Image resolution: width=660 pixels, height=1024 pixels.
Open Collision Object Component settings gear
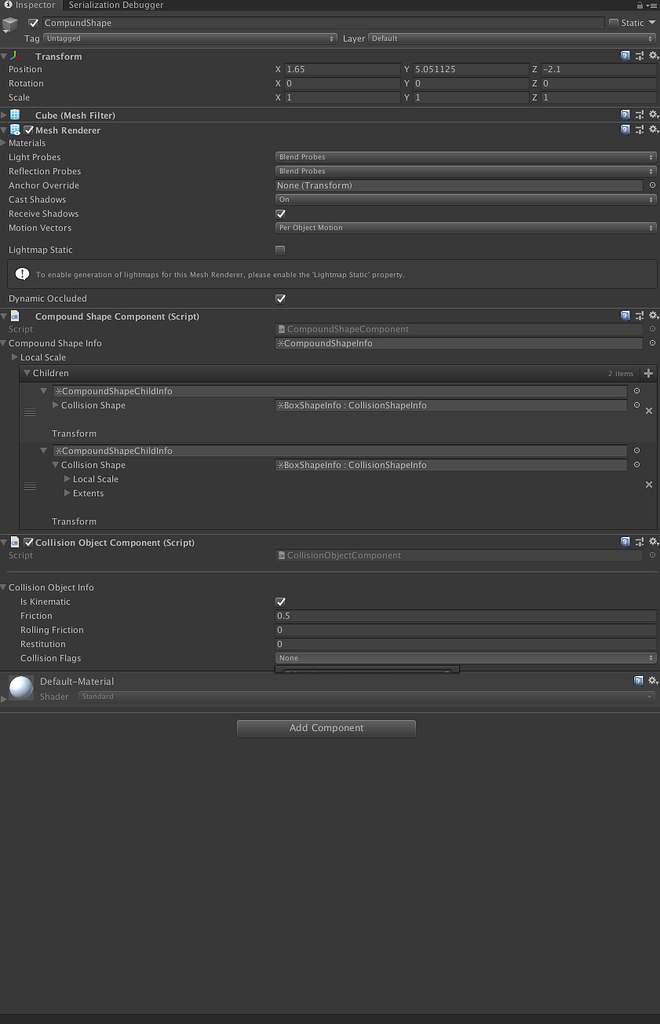(x=654, y=542)
